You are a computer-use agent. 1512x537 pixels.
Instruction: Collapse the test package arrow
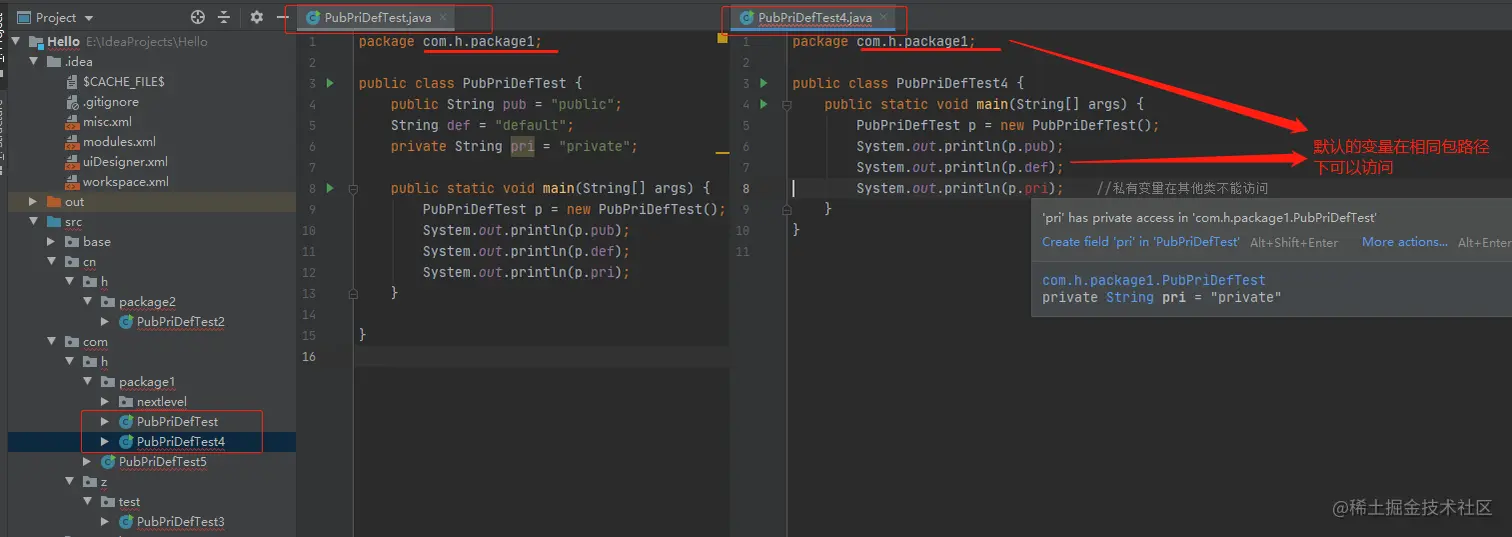pos(88,502)
